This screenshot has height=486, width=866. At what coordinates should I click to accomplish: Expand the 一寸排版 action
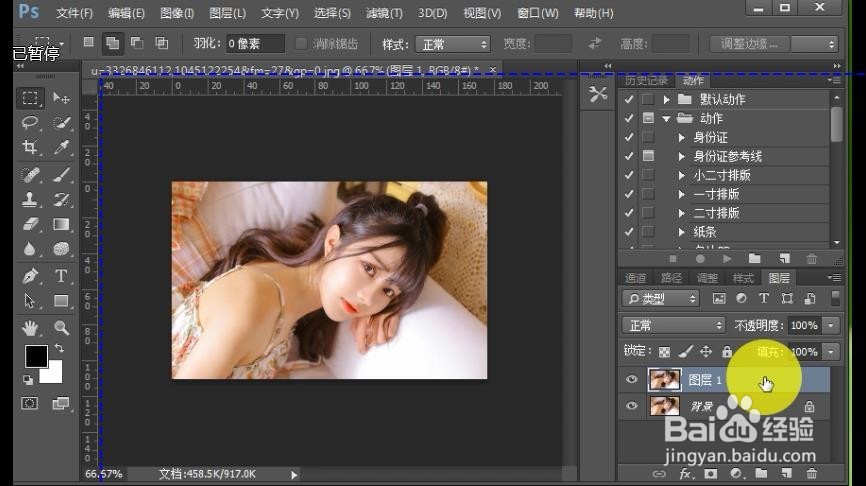pos(682,194)
